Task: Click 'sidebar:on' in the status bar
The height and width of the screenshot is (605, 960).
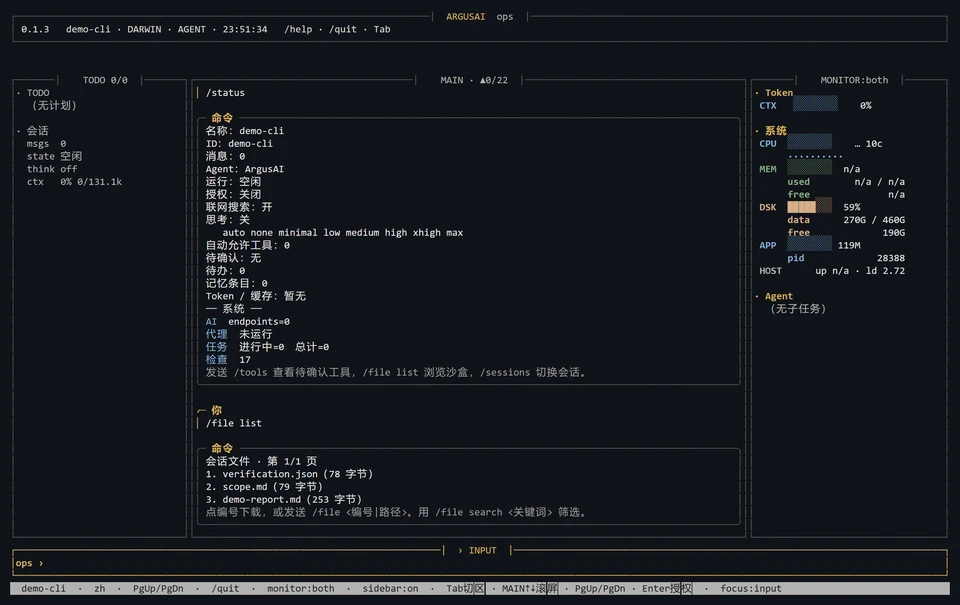Action: point(390,588)
